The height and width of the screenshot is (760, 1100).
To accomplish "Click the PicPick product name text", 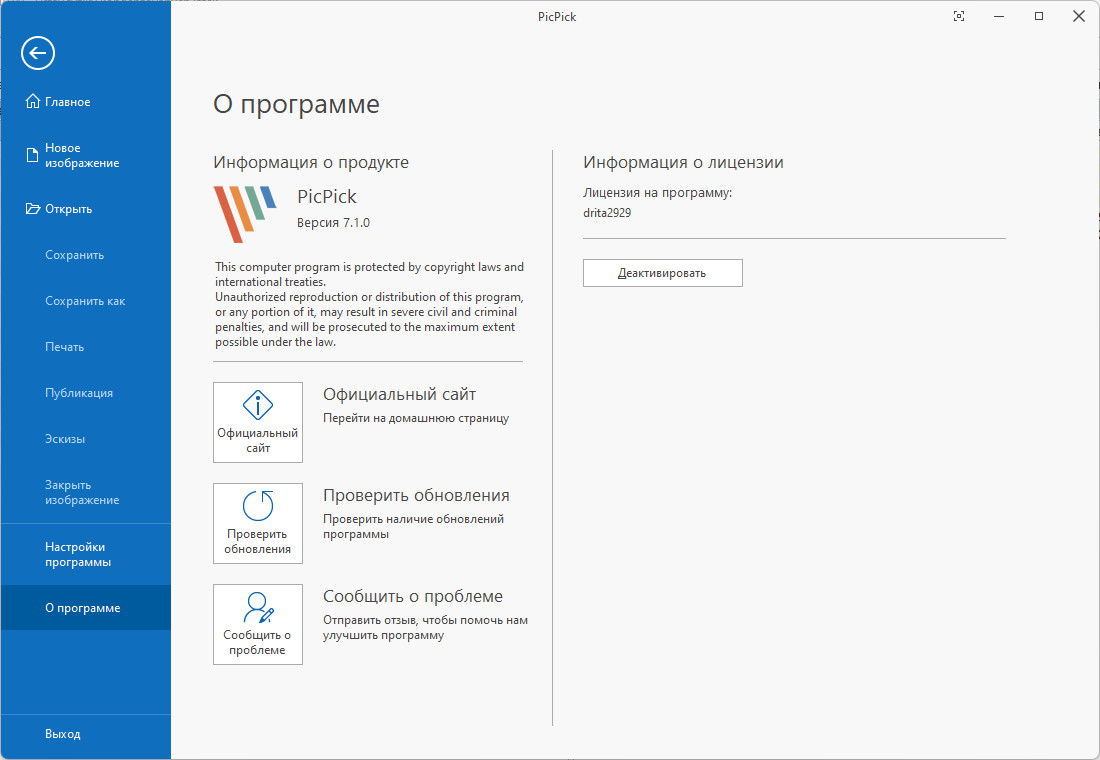I will [x=327, y=196].
